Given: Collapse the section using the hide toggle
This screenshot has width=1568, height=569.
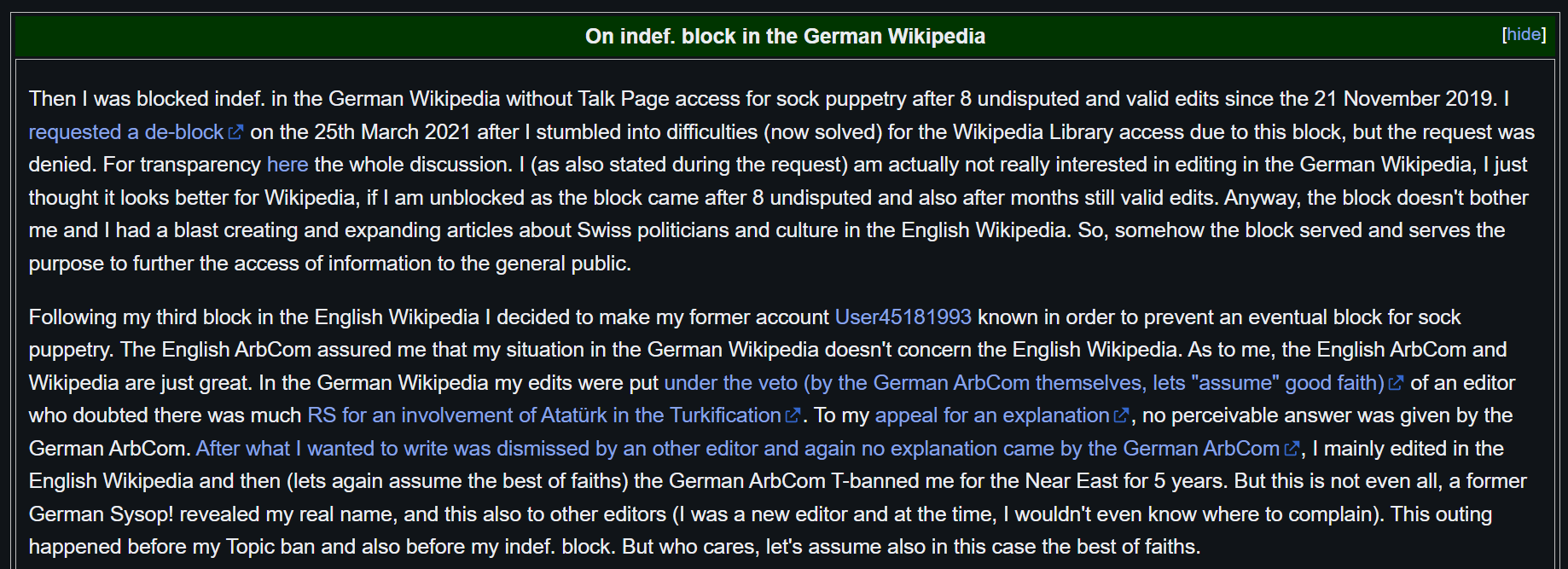Looking at the screenshot, I should (1524, 34).
